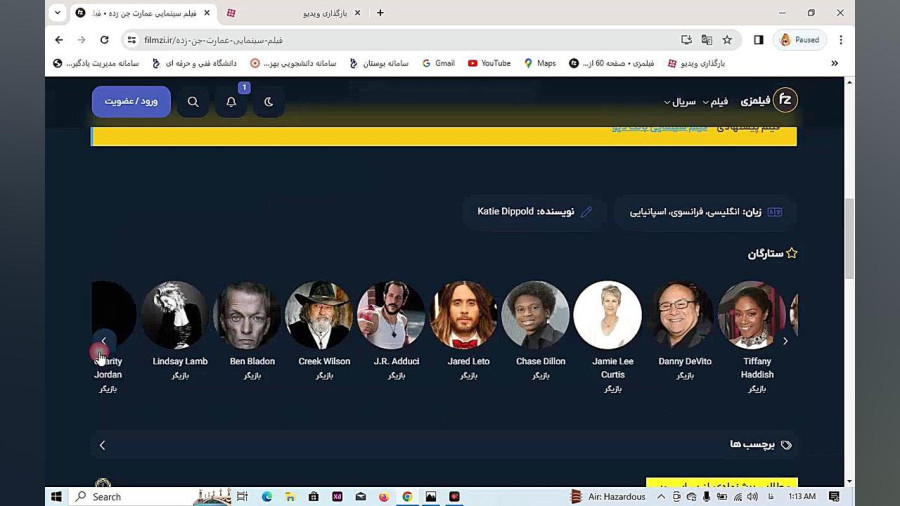
Task: Toggle the browser side panel
Action: coord(759,40)
